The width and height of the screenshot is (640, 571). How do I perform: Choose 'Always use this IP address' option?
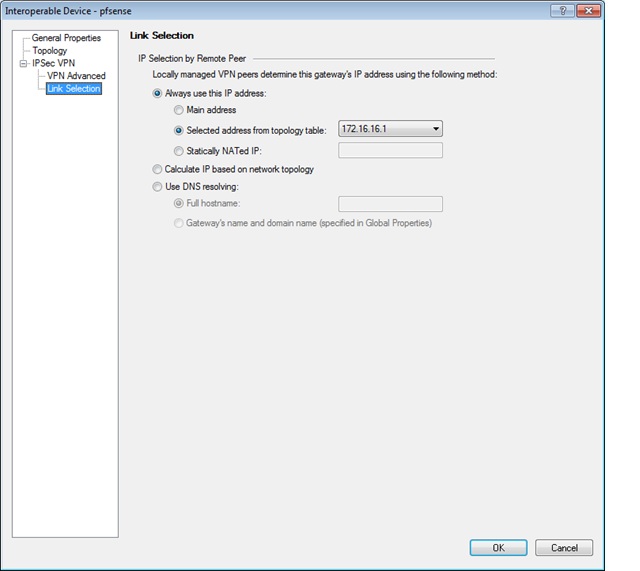point(157,93)
